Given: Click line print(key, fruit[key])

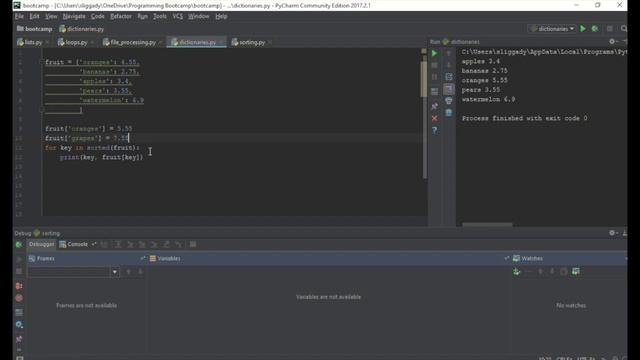Looking at the screenshot, I should point(101,157).
